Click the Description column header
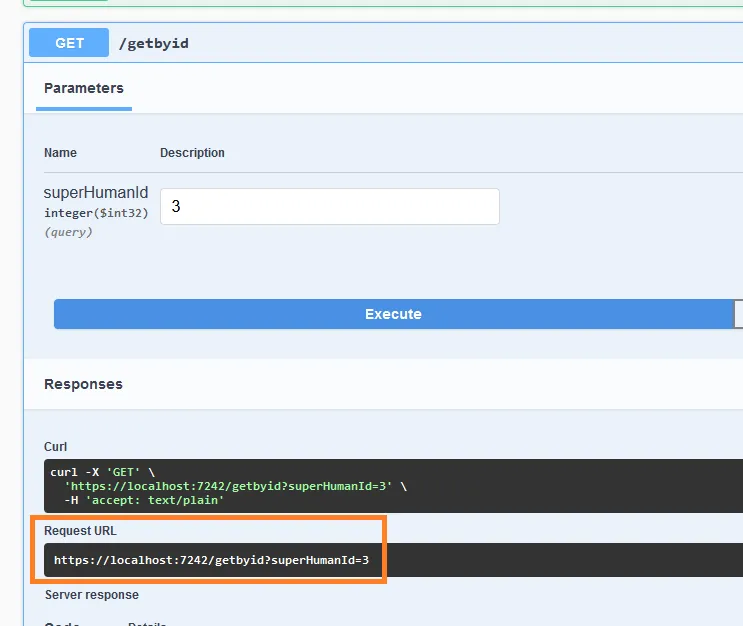This screenshot has height=626, width=743. 192,153
